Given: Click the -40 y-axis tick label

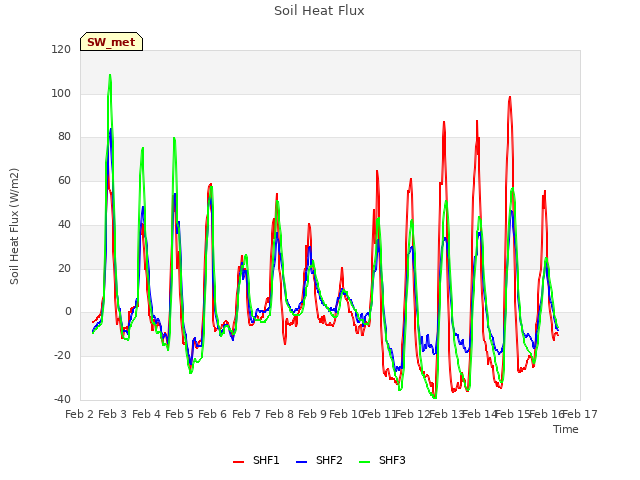Looking at the screenshot, I should (x=62, y=399).
